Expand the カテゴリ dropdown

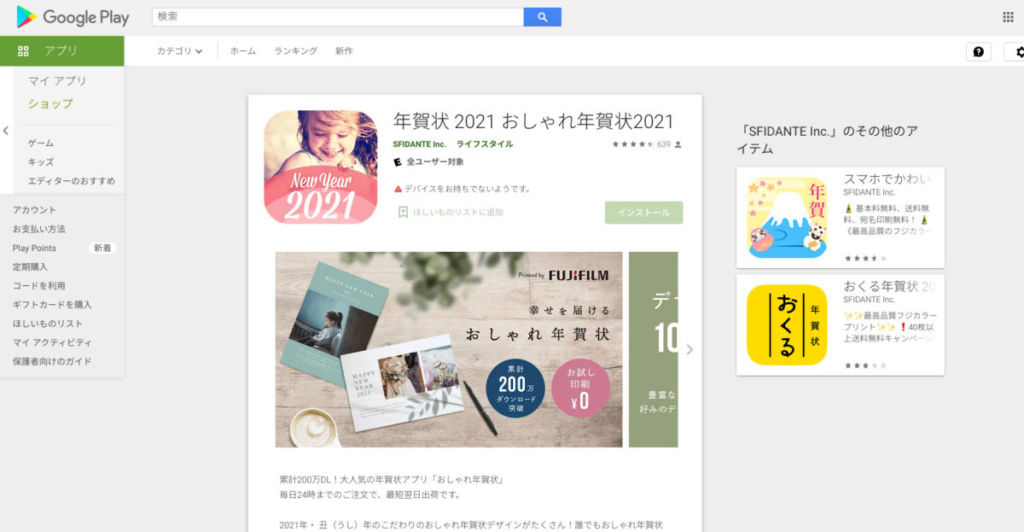click(x=180, y=51)
